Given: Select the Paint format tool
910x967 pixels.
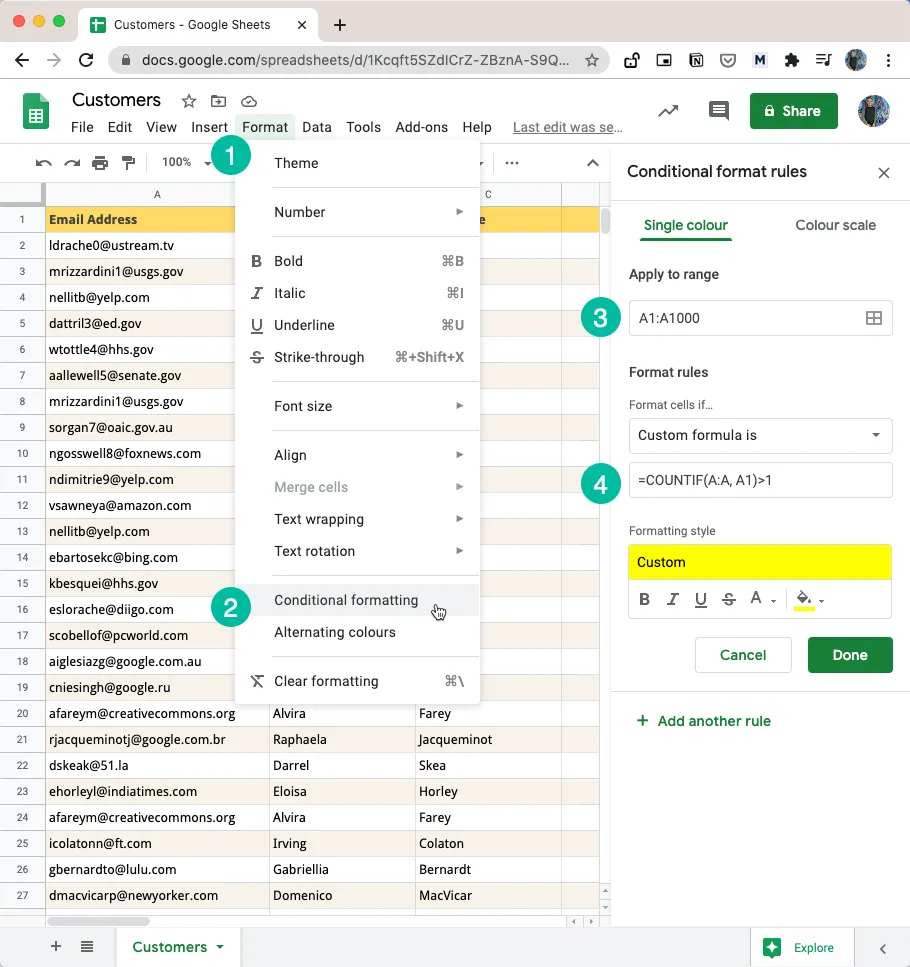Looking at the screenshot, I should tap(128, 162).
